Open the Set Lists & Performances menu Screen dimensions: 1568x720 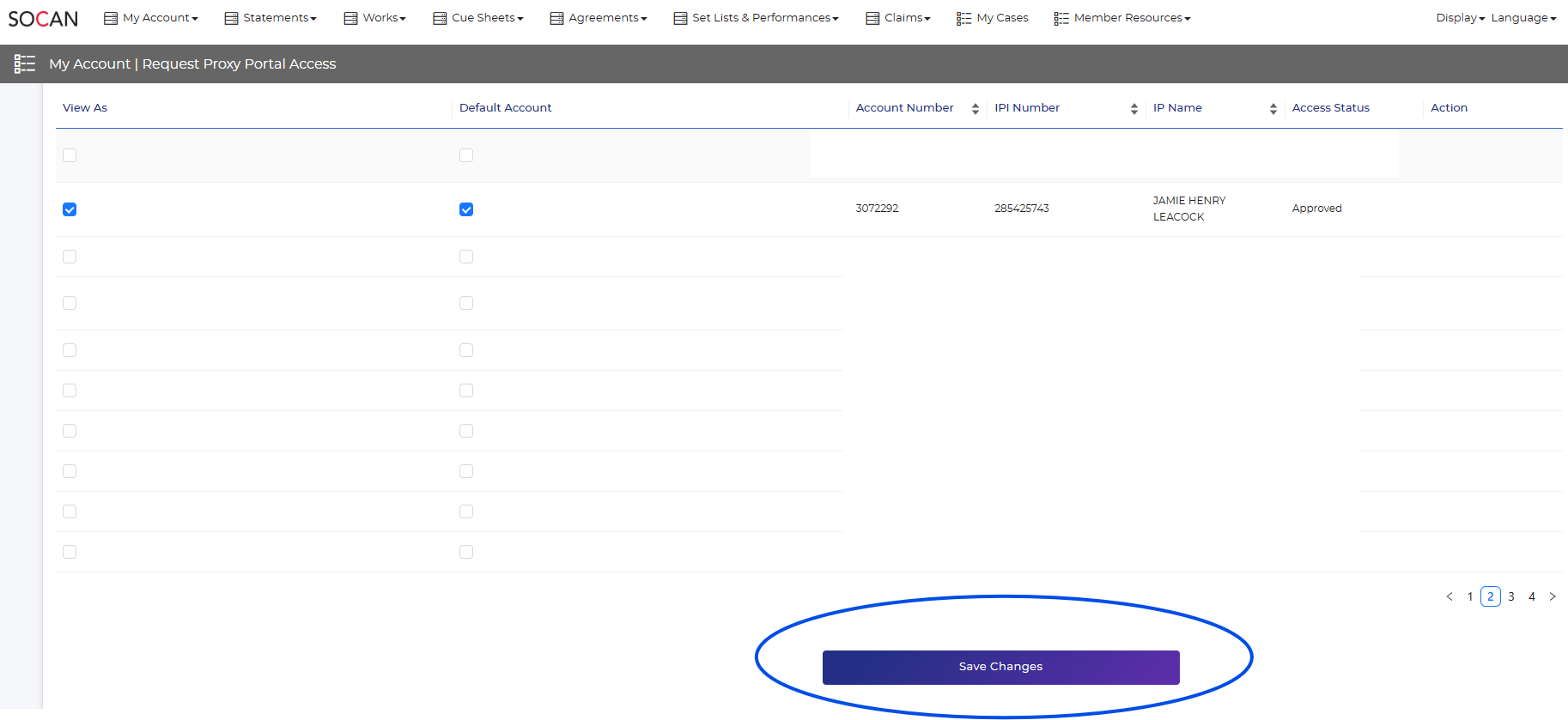click(757, 18)
